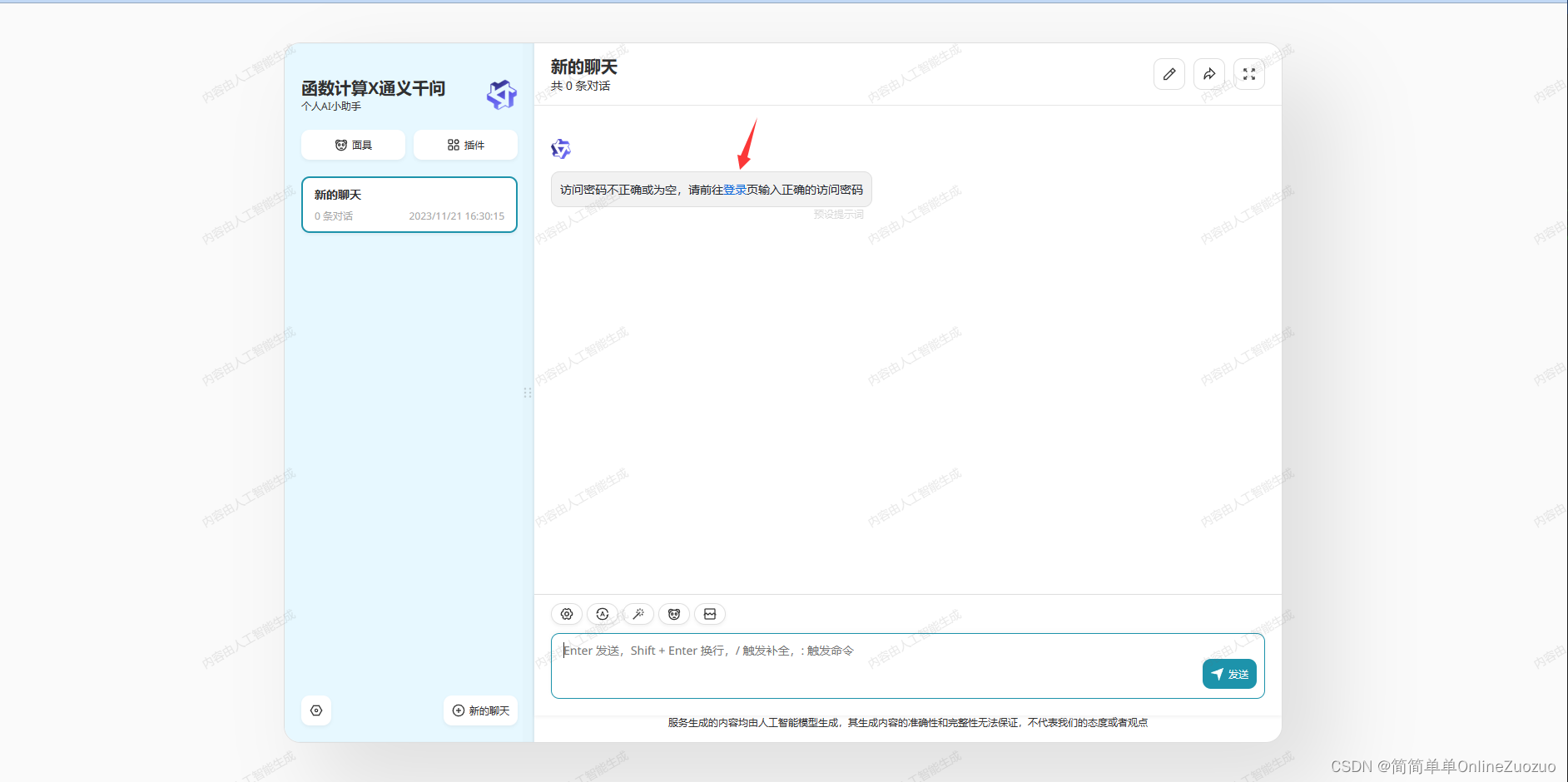Image resolution: width=1568 pixels, height=782 pixels.
Task: Send message with the 发送 button
Action: (1229, 674)
